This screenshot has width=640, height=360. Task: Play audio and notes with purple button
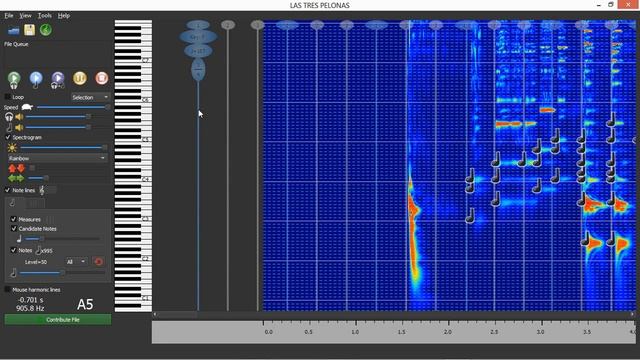click(x=58, y=79)
